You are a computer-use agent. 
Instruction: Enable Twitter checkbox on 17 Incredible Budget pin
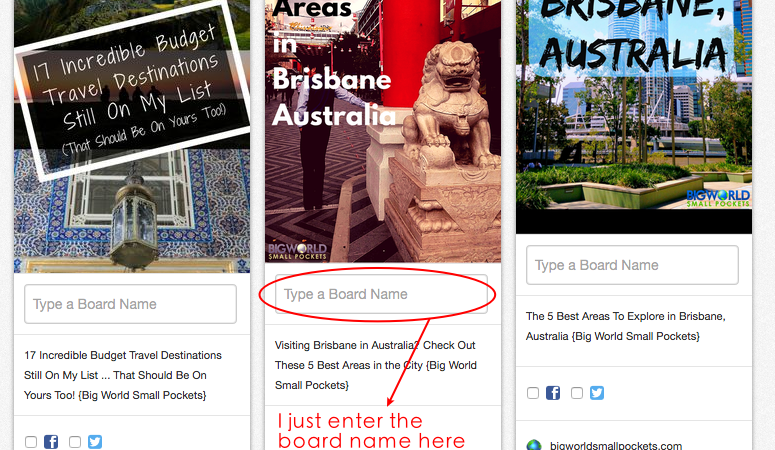[75, 442]
